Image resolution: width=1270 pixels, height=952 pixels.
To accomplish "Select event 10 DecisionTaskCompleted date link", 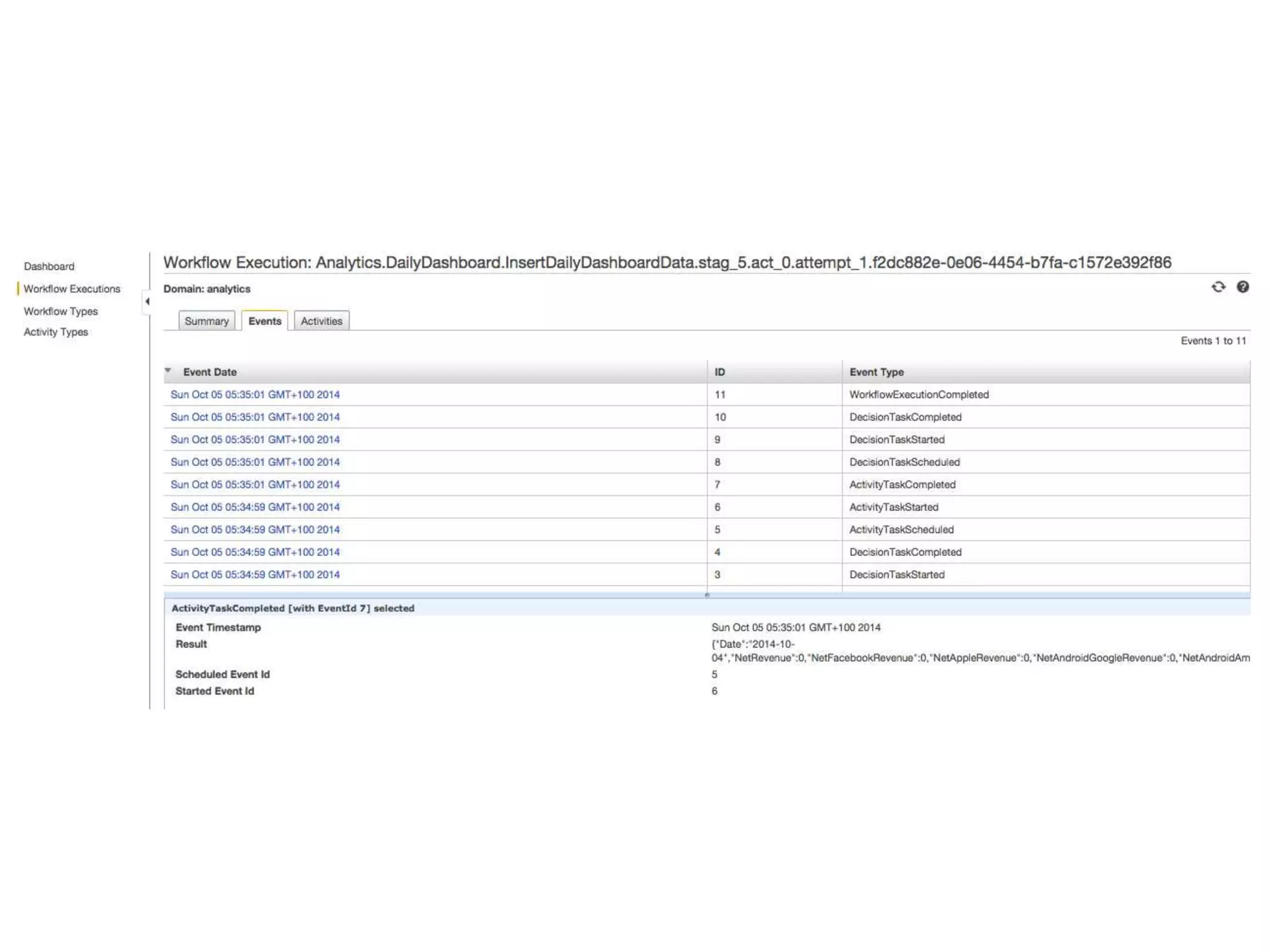I will click(255, 417).
